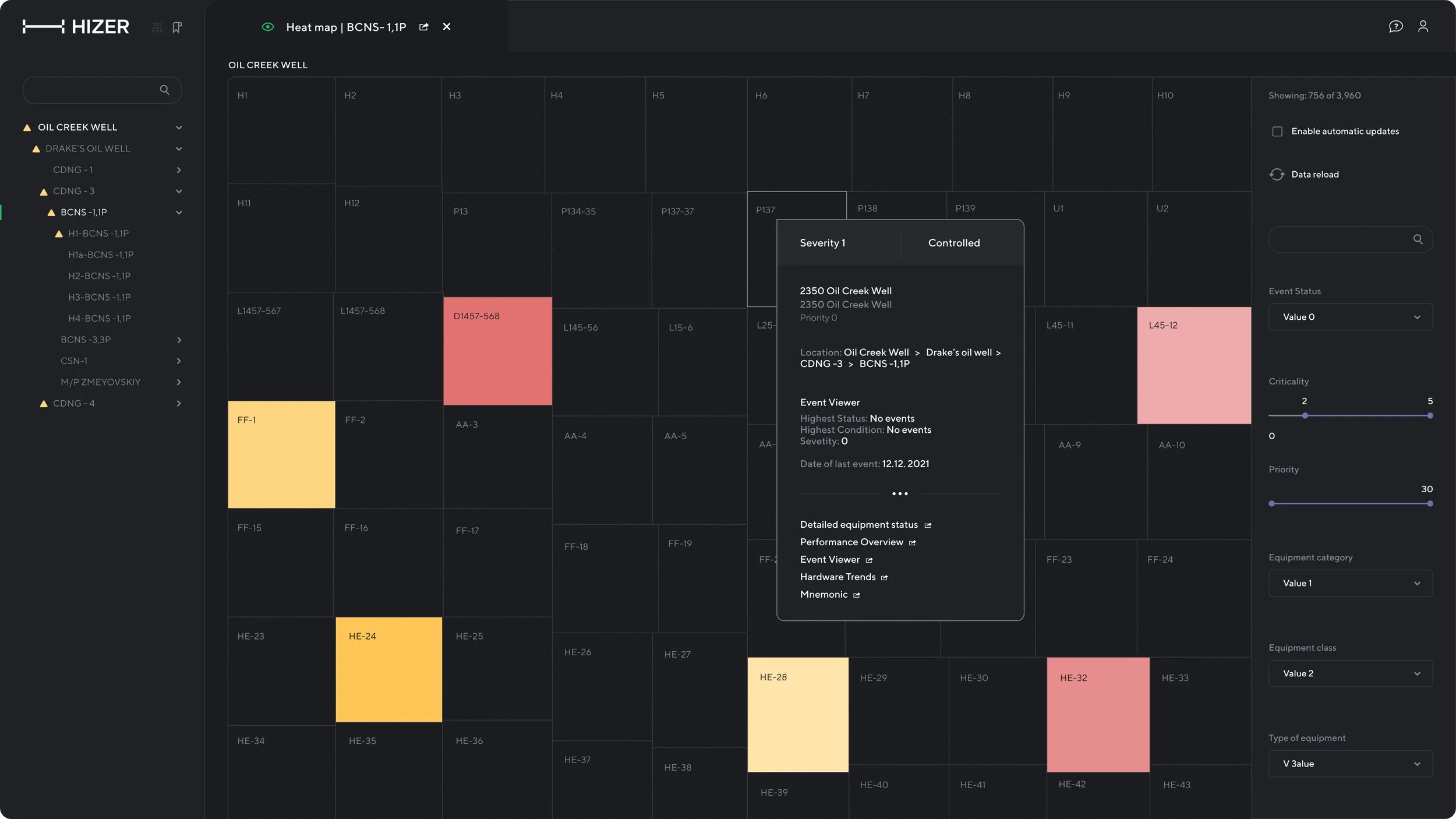Click the Data reload refresh icon
This screenshot has height=819, width=1456.
pyautogui.click(x=1277, y=174)
